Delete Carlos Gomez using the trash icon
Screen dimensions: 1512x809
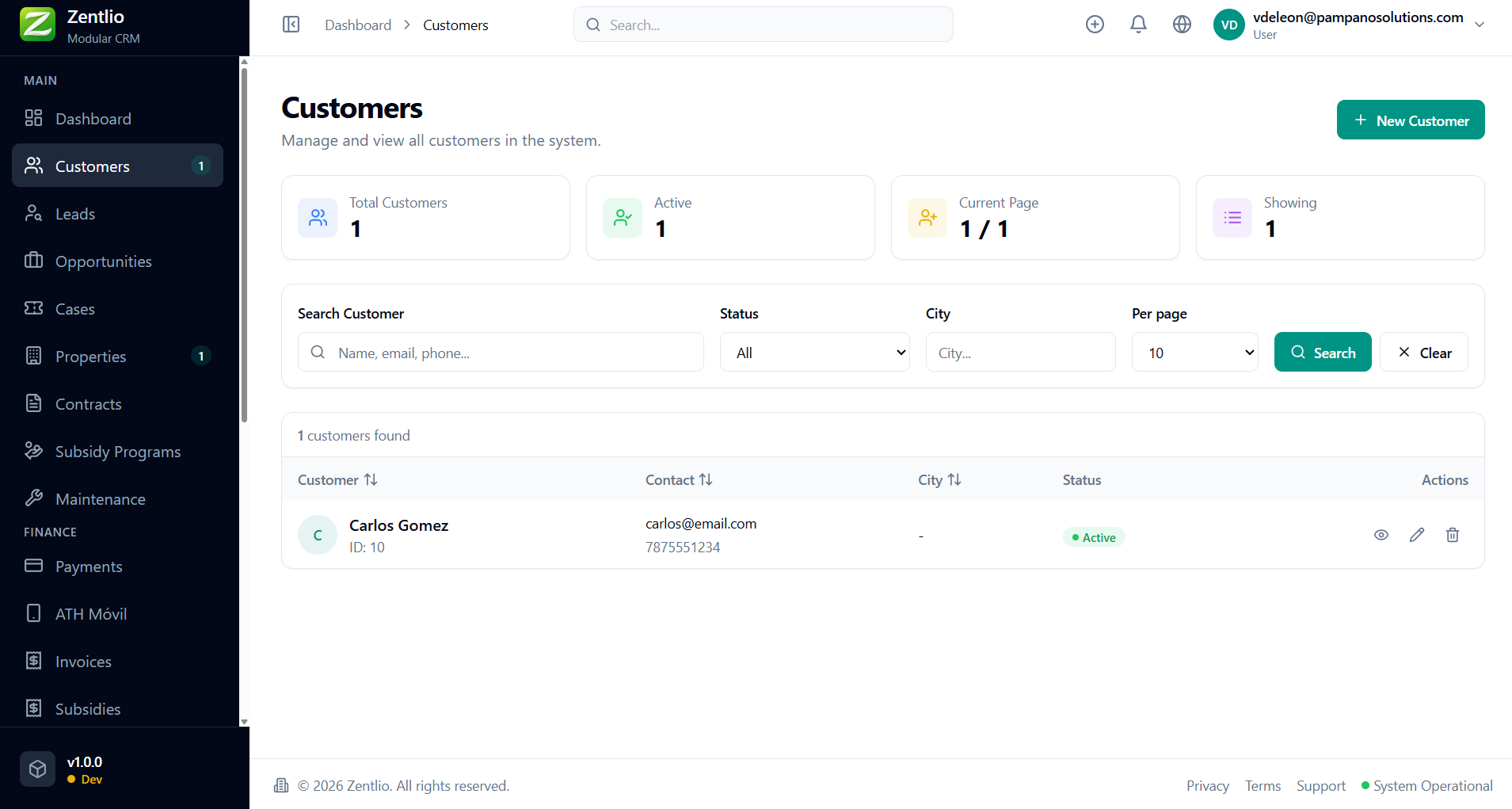click(x=1453, y=535)
